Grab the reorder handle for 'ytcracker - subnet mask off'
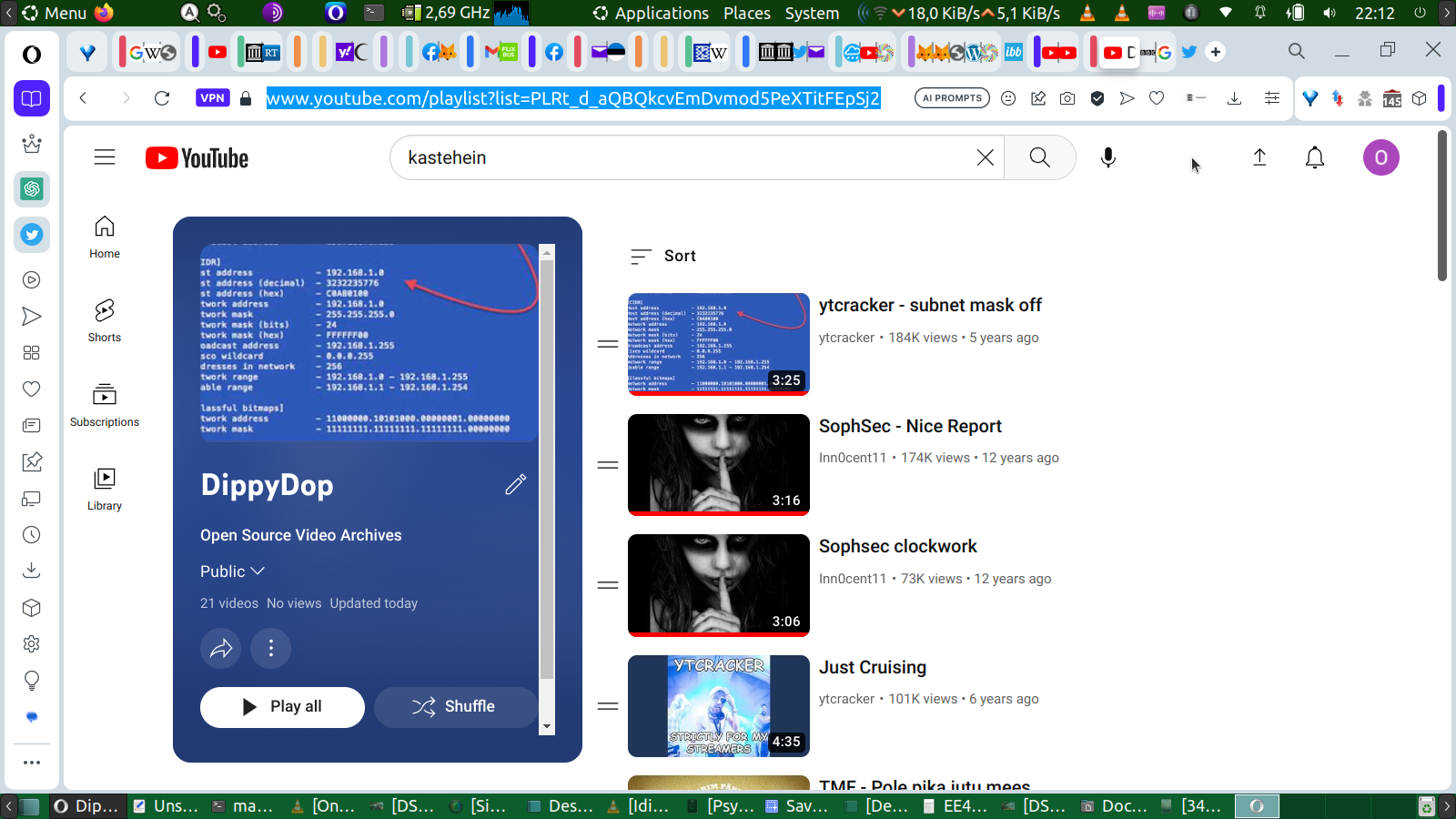Image resolution: width=1456 pixels, height=819 pixels. tap(608, 344)
